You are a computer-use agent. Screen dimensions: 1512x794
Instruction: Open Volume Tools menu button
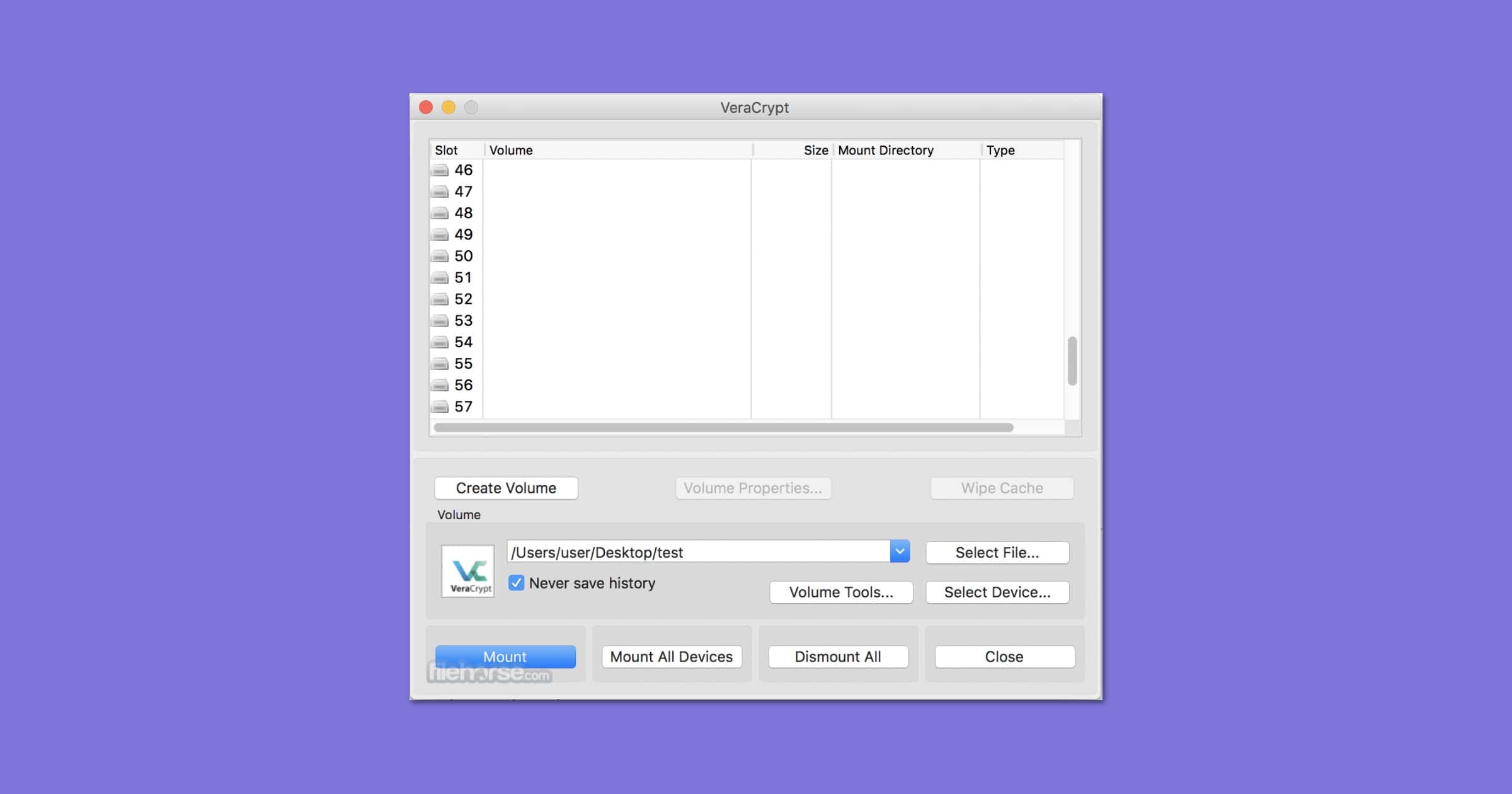[x=840, y=592]
